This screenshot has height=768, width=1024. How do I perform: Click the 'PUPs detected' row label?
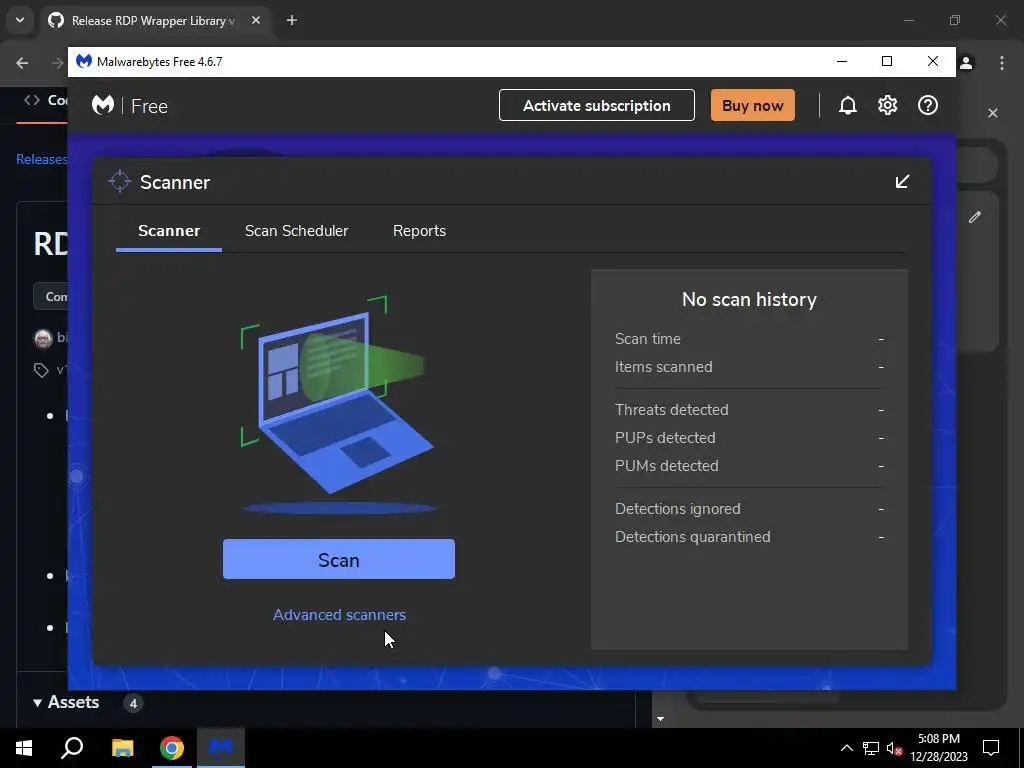pos(665,438)
